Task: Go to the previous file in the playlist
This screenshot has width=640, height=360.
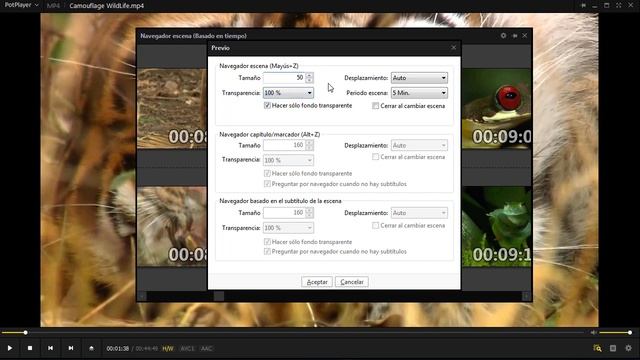Action: (50, 348)
